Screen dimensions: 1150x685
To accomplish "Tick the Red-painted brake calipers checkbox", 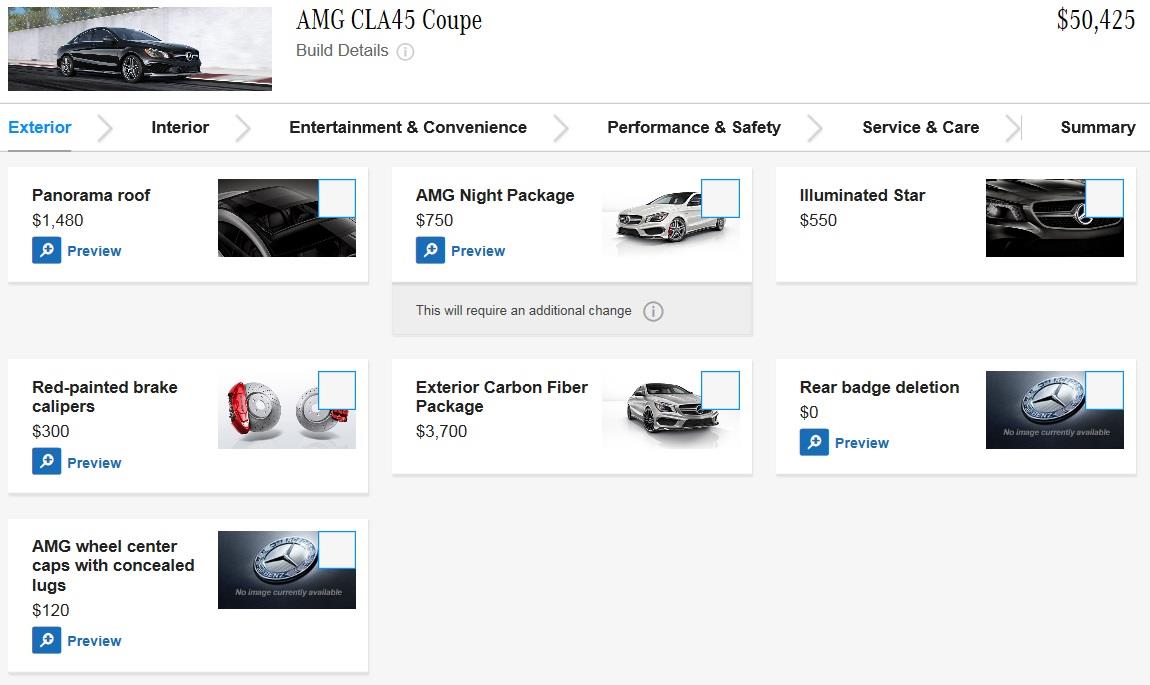I will click(x=337, y=390).
